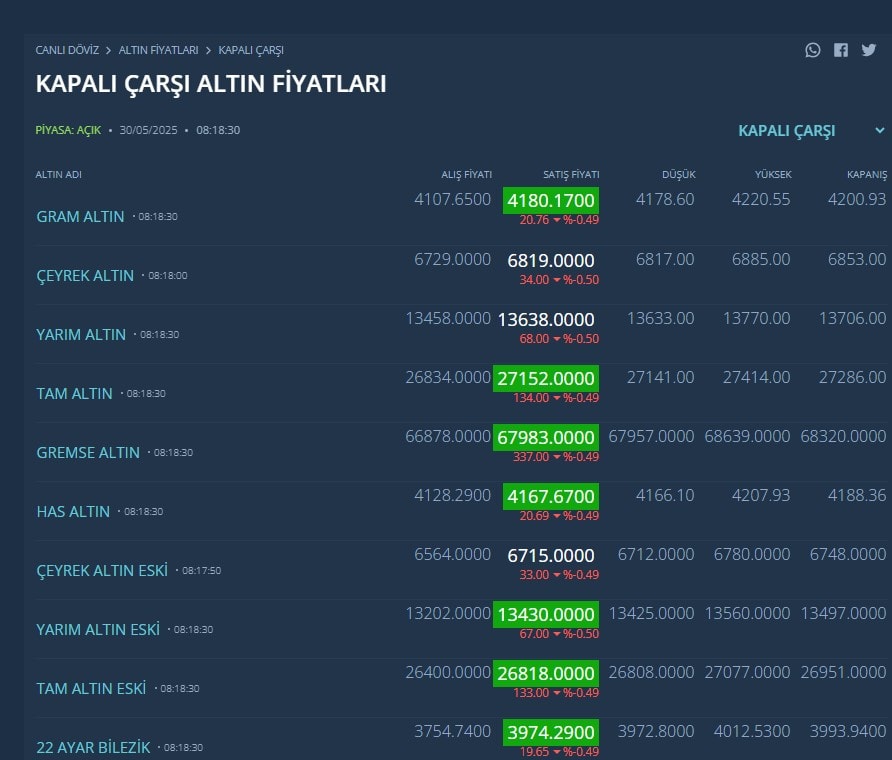892x760 pixels.
Task: Go to Canlı Döviz breadcrumb
Action: pyautogui.click(x=67, y=50)
